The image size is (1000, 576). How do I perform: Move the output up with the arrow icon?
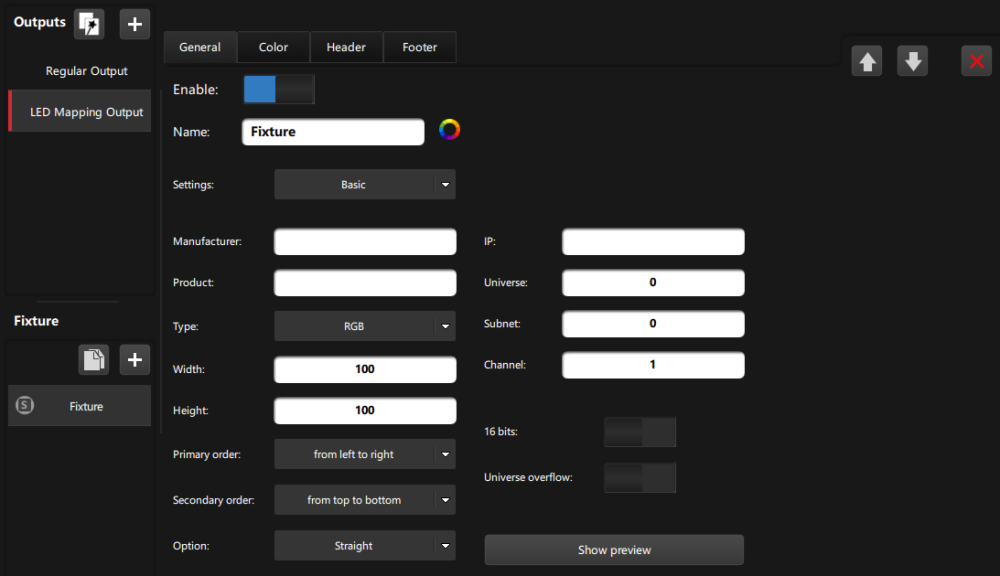[x=867, y=60]
